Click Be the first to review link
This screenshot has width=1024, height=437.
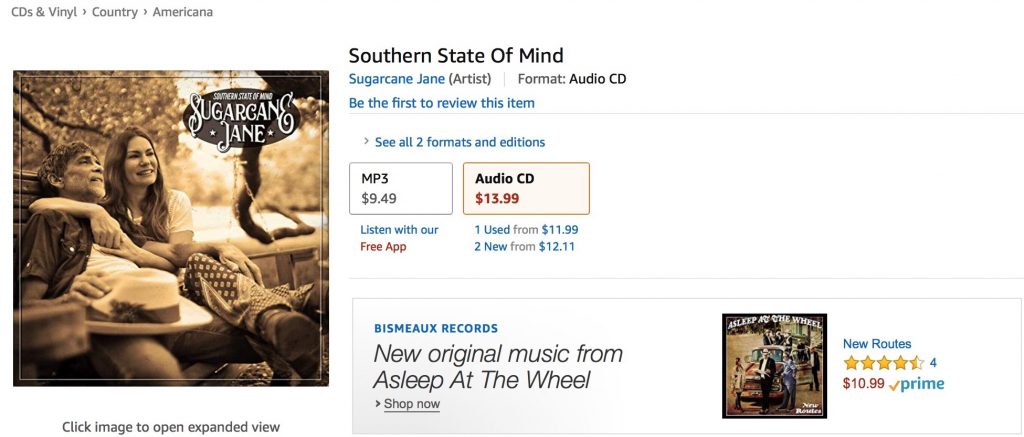coord(441,103)
